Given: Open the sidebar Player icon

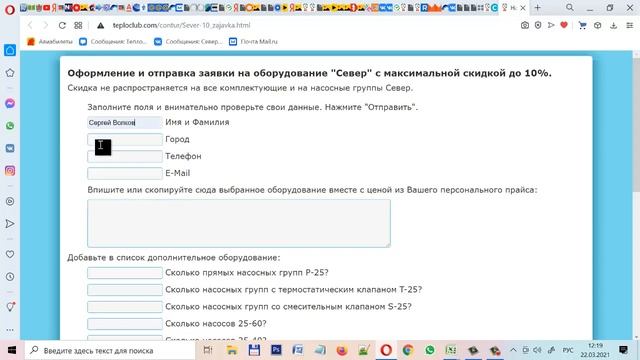Looking at the screenshot, I should tap(10, 201).
